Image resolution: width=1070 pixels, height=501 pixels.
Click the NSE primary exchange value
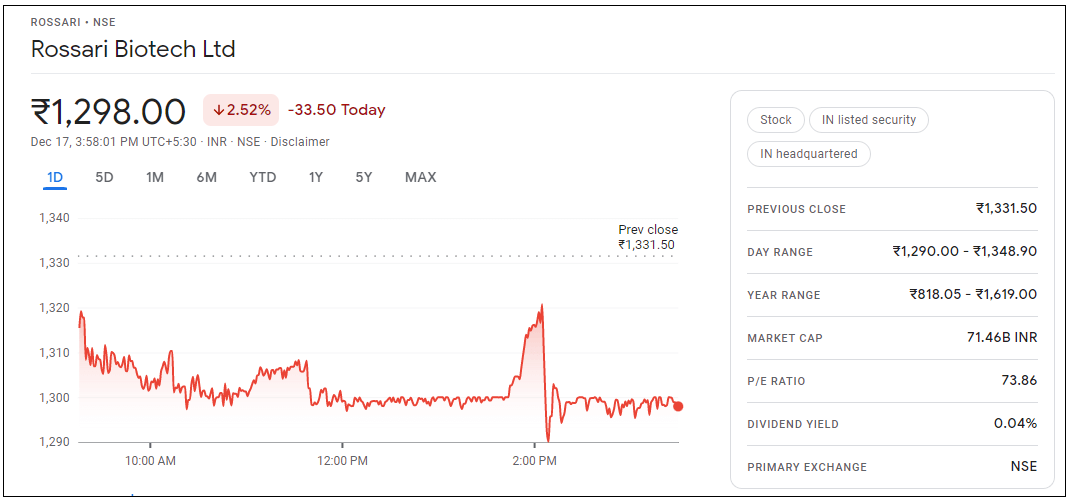pos(1024,467)
